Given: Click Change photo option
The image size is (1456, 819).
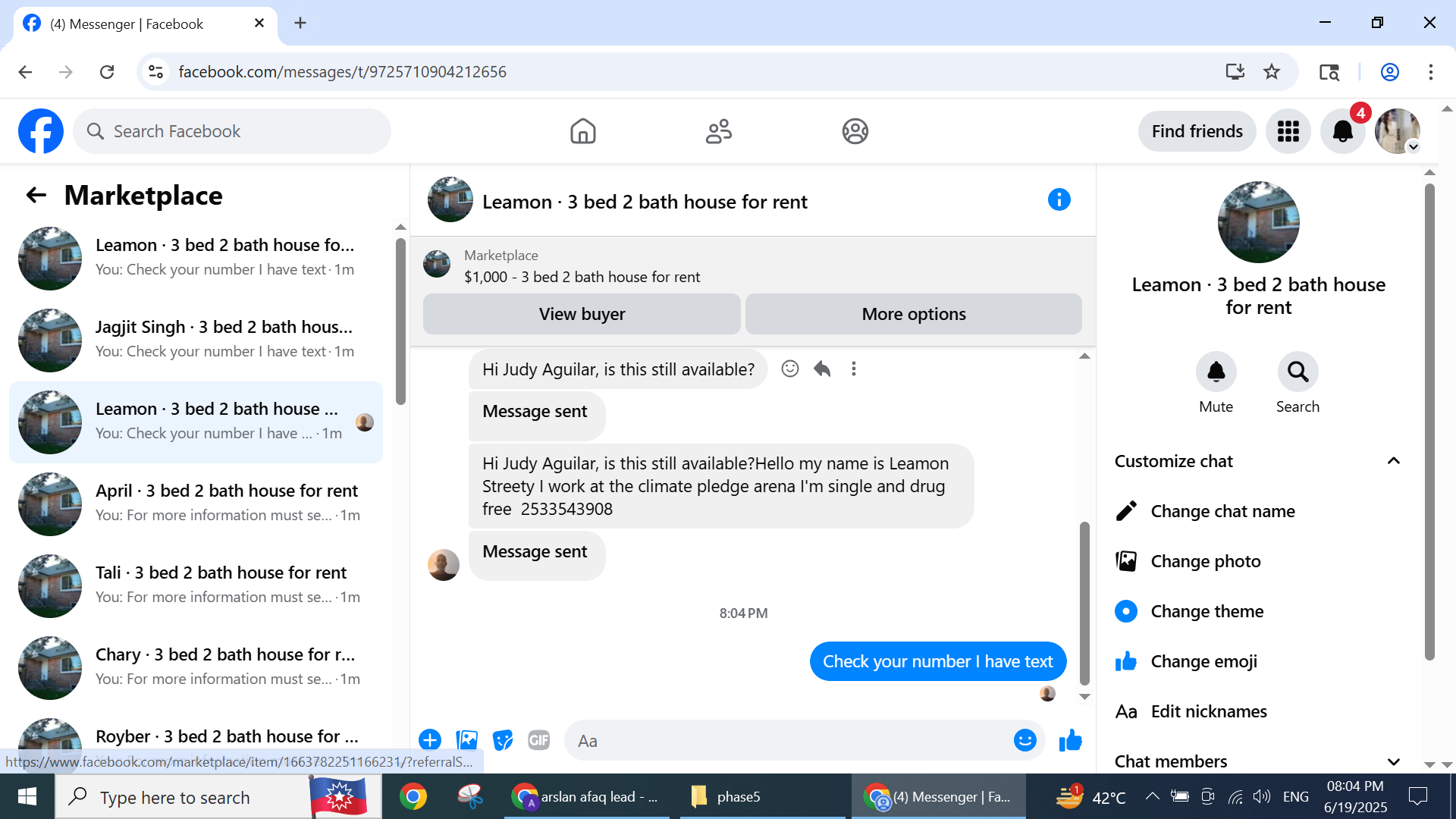Looking at the screenshot, I should (x=1259, y=561).
